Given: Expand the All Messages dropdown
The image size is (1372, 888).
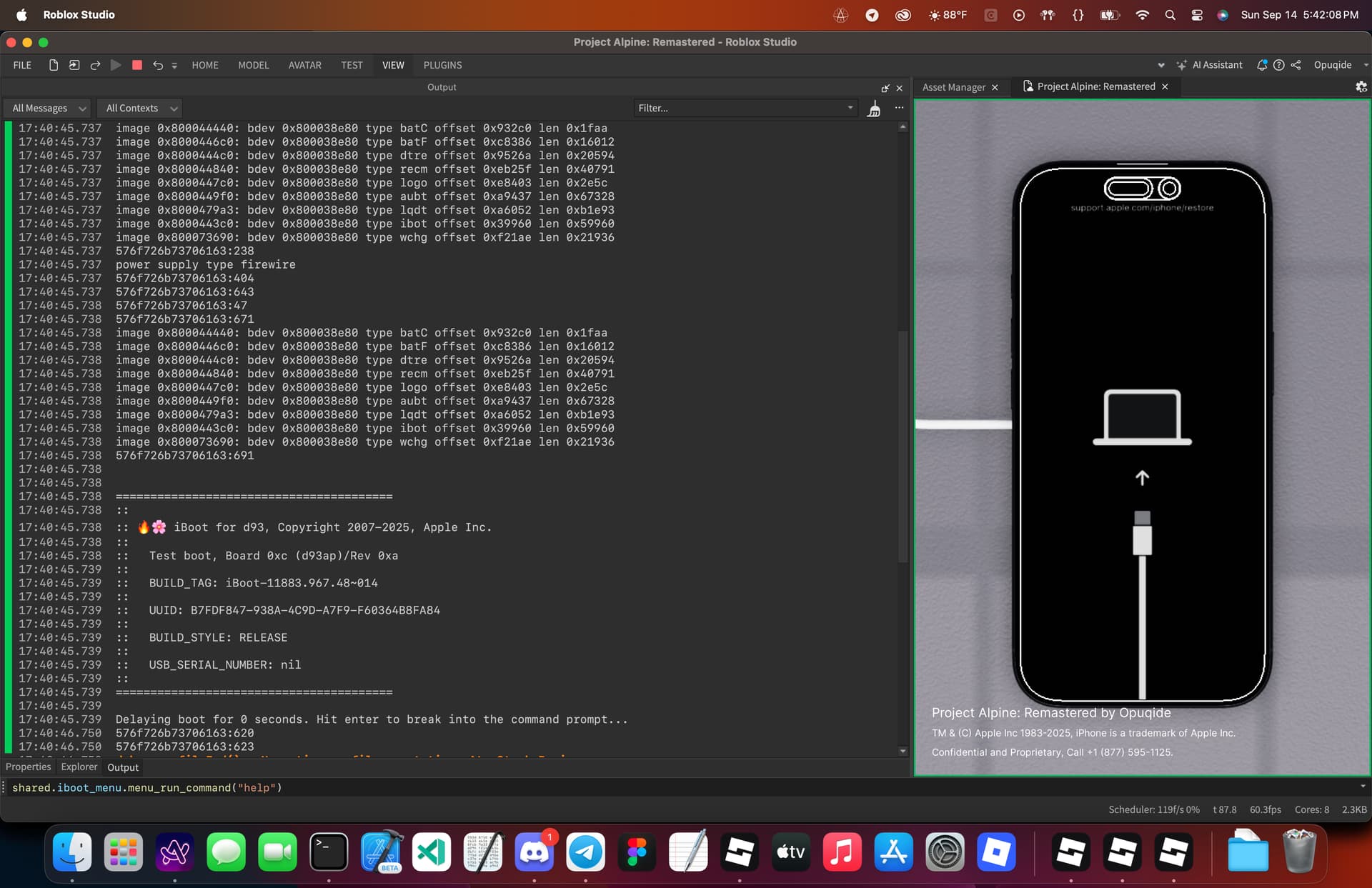Looking at the screenshot, I should pos(49,109).
